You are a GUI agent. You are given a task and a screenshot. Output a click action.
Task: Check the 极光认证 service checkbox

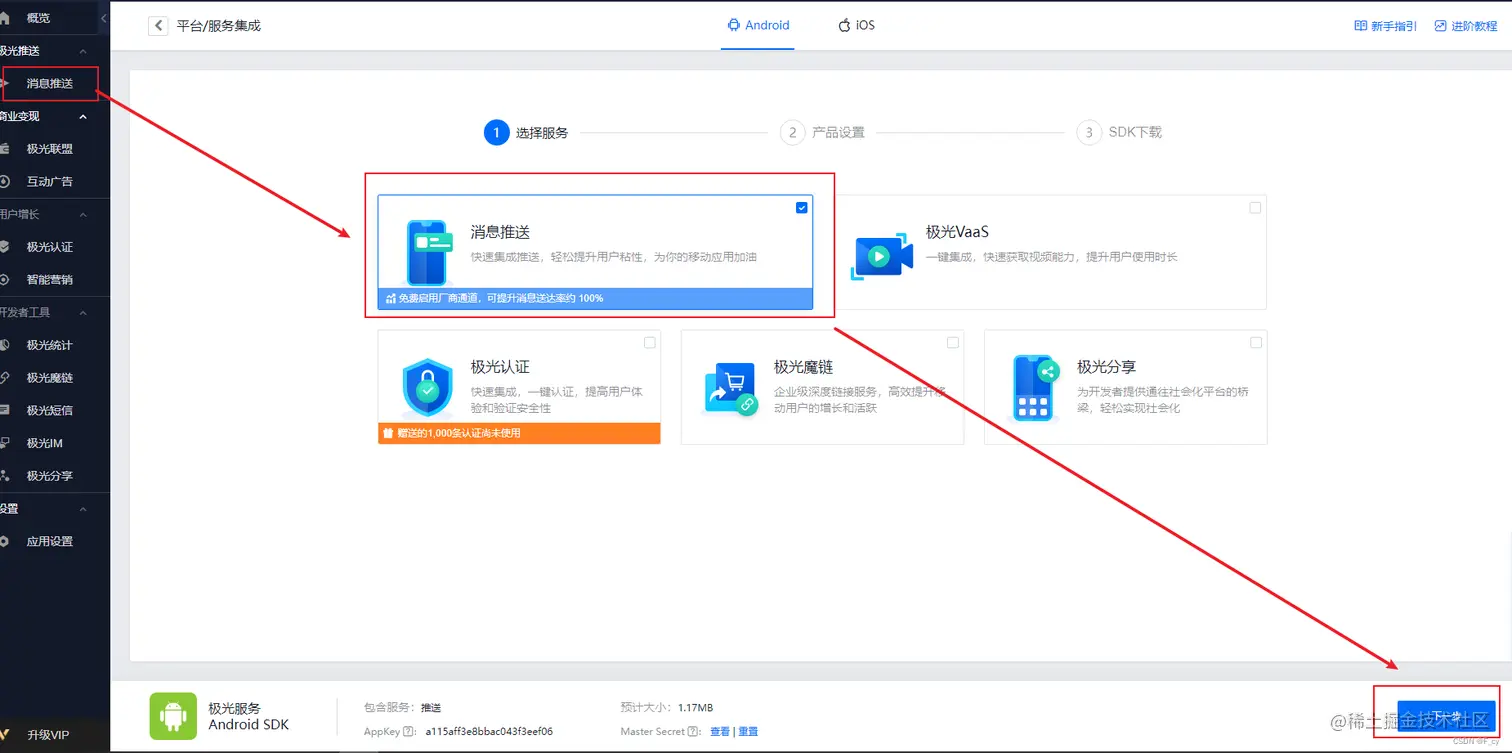point(650,343)
